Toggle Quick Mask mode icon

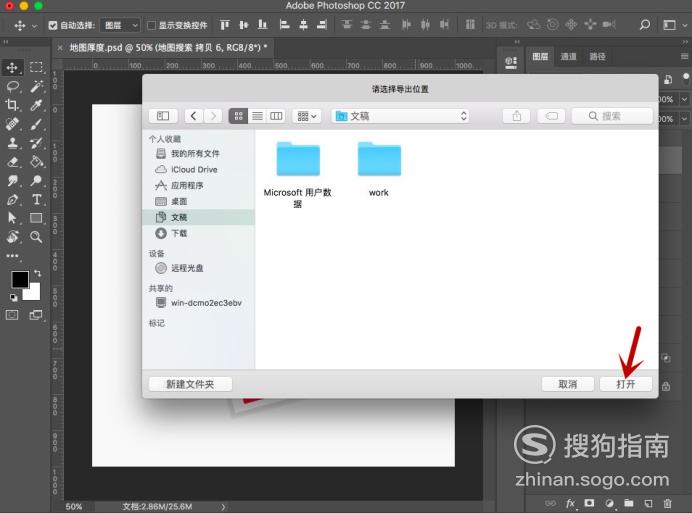click(x=12, y=315)
